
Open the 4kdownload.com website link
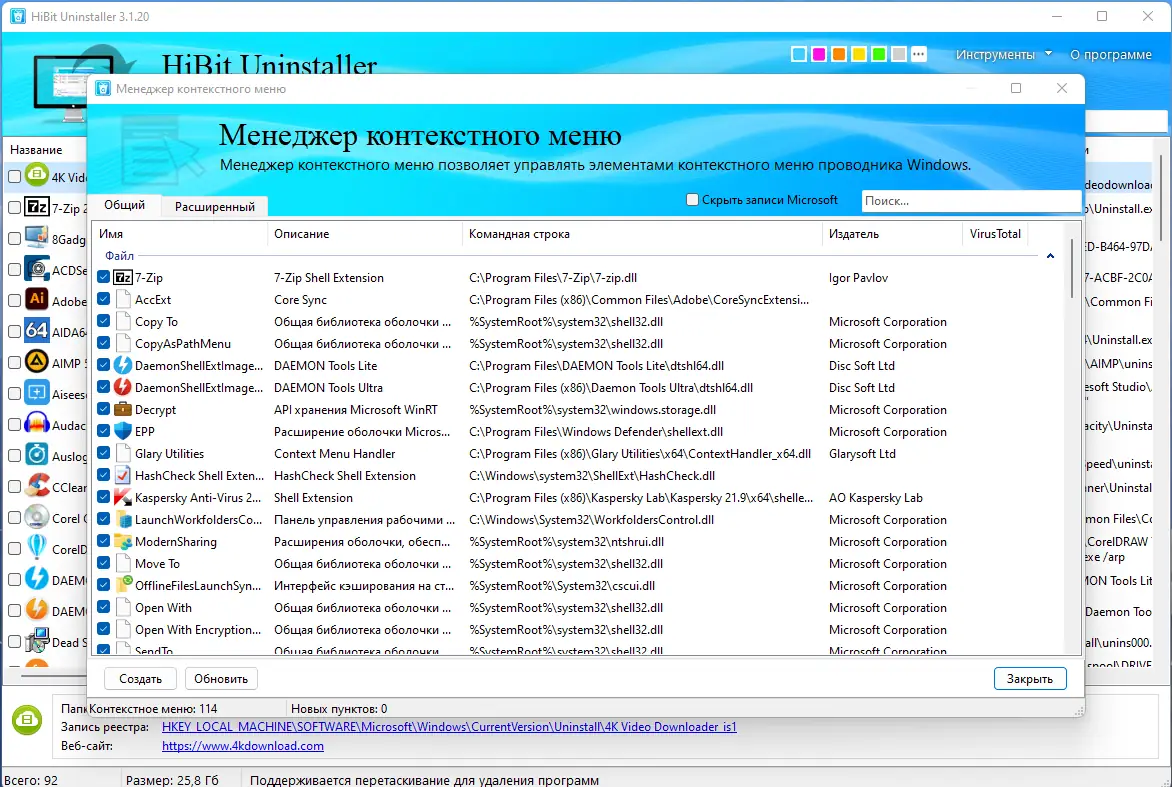(243, 746)
